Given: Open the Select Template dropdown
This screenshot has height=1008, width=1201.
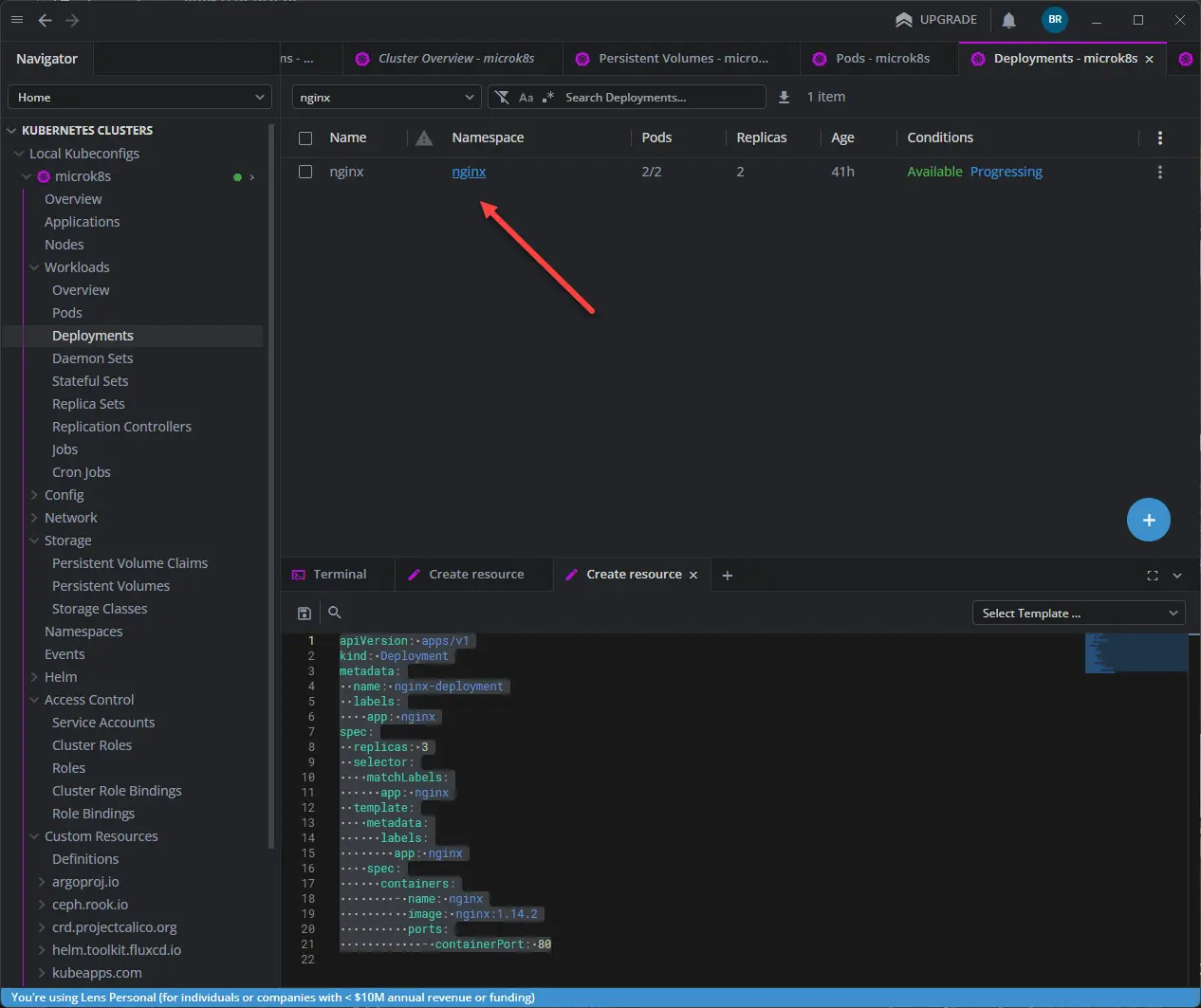Looking at the screenshot, I should [x=1079, y=614].
